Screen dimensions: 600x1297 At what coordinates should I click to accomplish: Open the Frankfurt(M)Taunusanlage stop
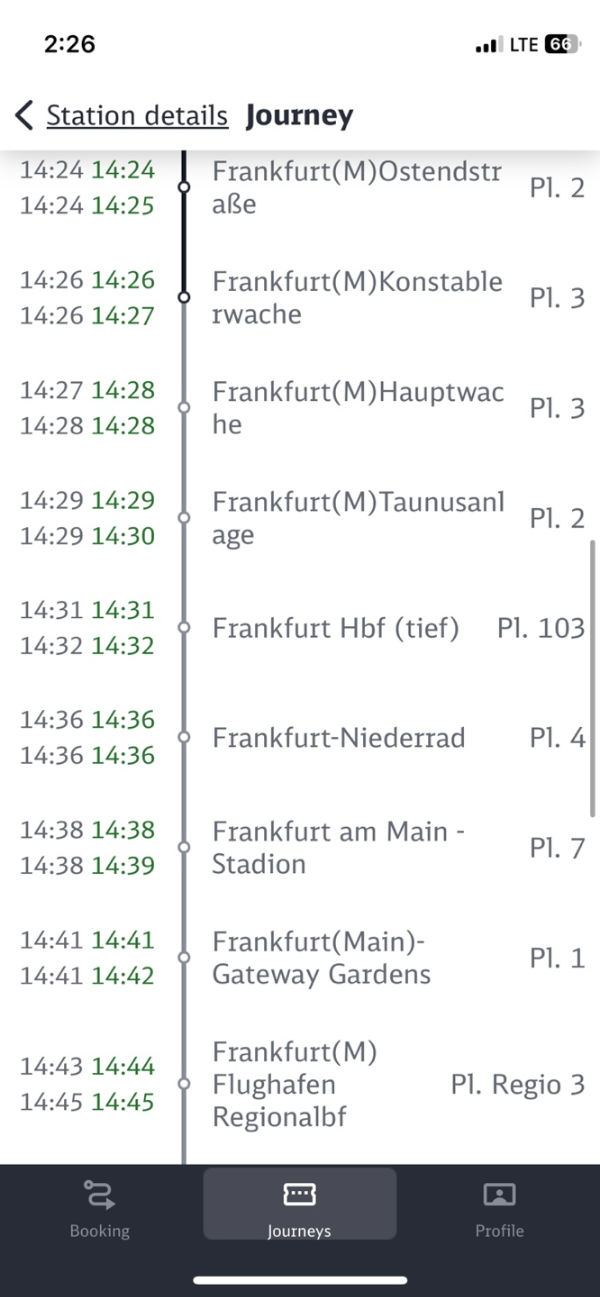[300, 518]
